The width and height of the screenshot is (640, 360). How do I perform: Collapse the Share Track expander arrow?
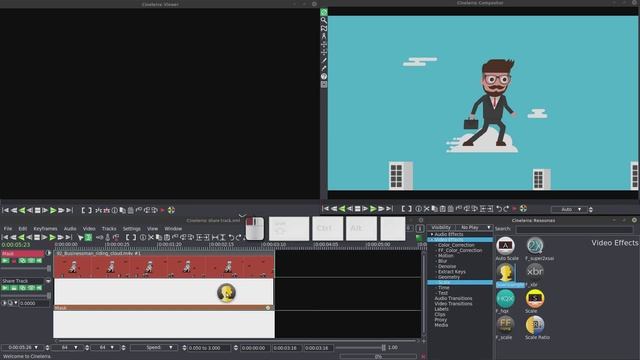(48, 281)
